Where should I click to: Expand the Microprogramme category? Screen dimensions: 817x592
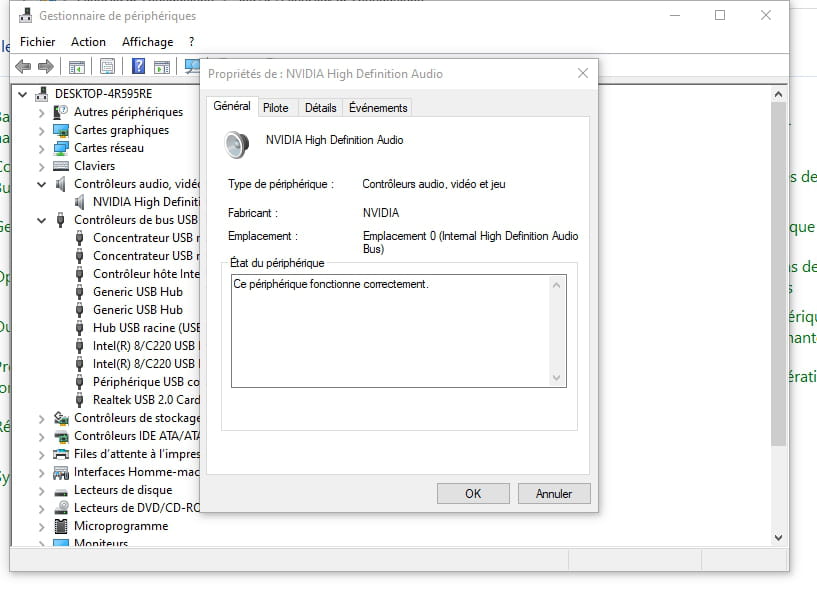42,526
